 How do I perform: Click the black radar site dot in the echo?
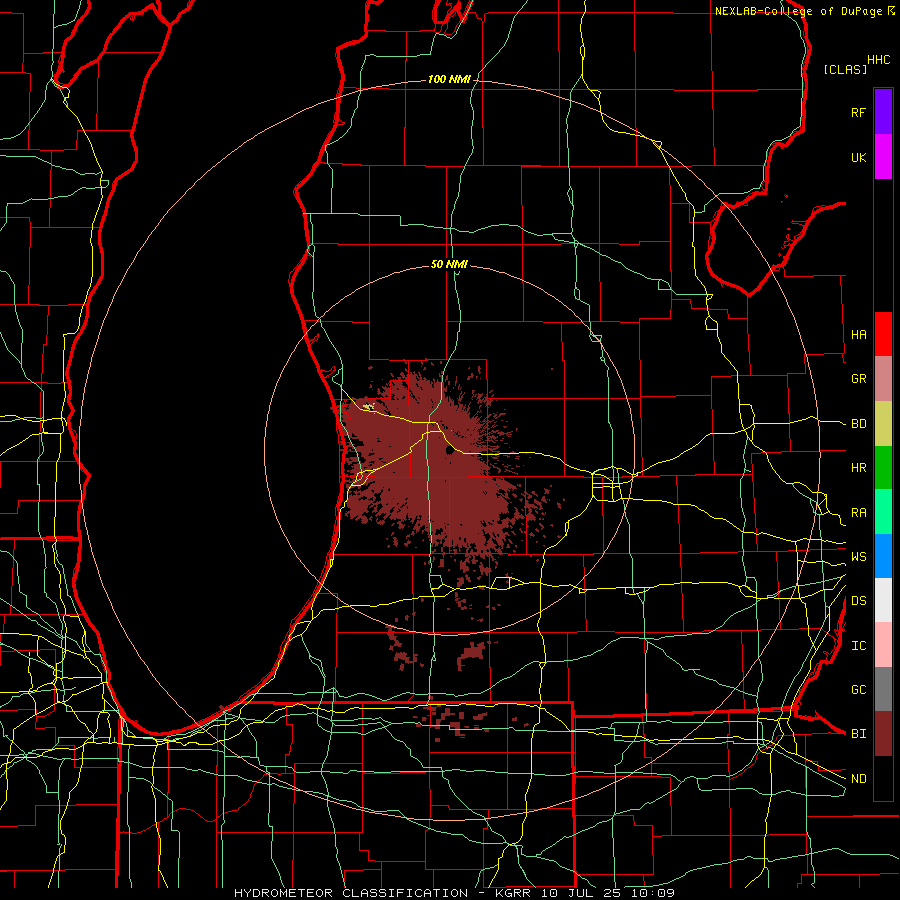449,451
